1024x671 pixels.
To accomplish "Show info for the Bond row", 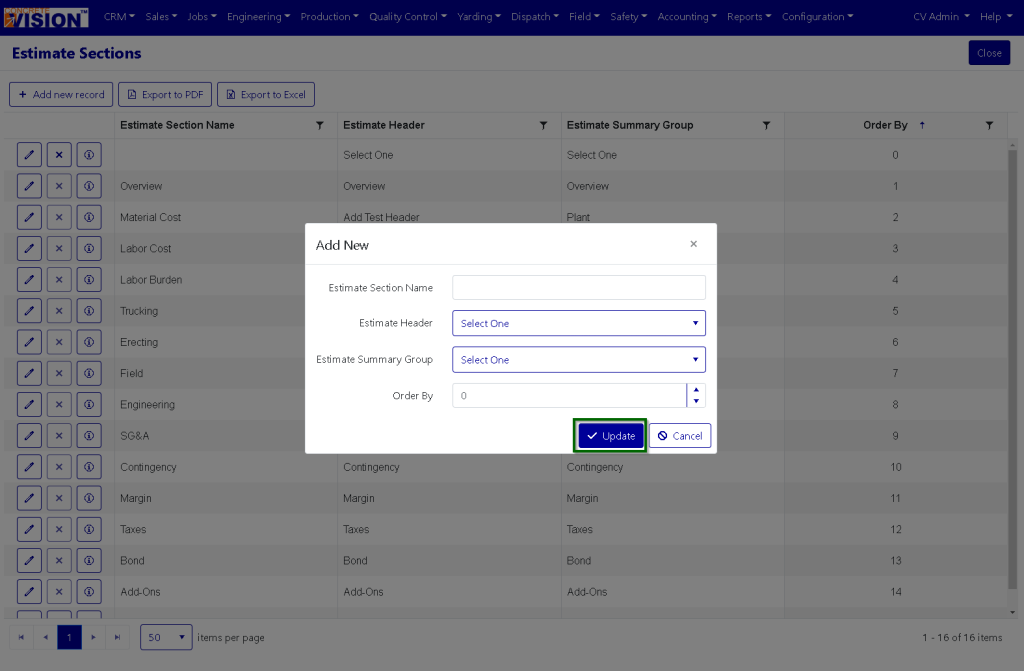I will [89, 561].
